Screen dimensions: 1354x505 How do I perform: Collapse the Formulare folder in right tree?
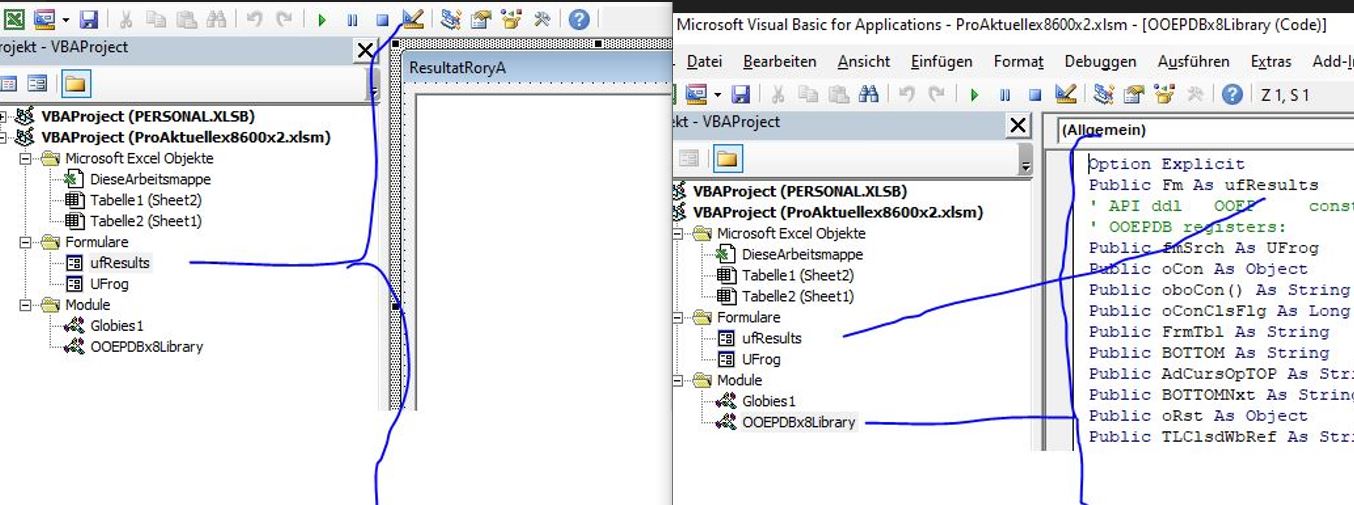tap(678, 317)
